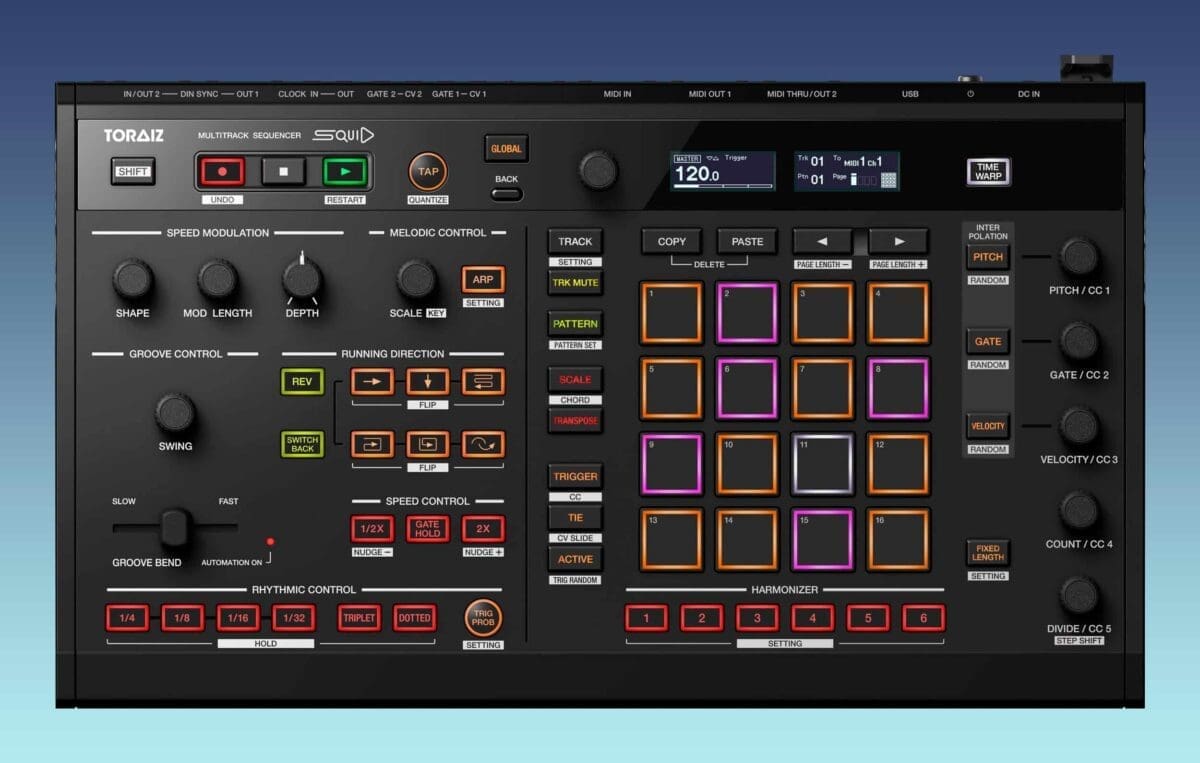
Task: Hit the red record button
Action: tap(223, 171)
